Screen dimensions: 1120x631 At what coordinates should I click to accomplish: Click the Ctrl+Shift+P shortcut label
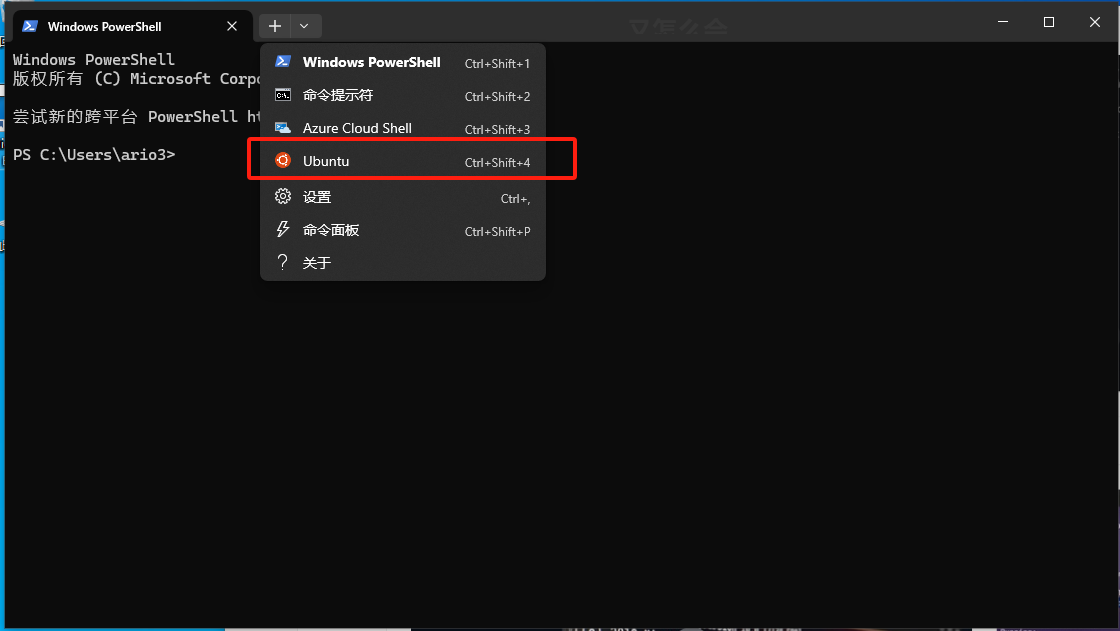497,232
